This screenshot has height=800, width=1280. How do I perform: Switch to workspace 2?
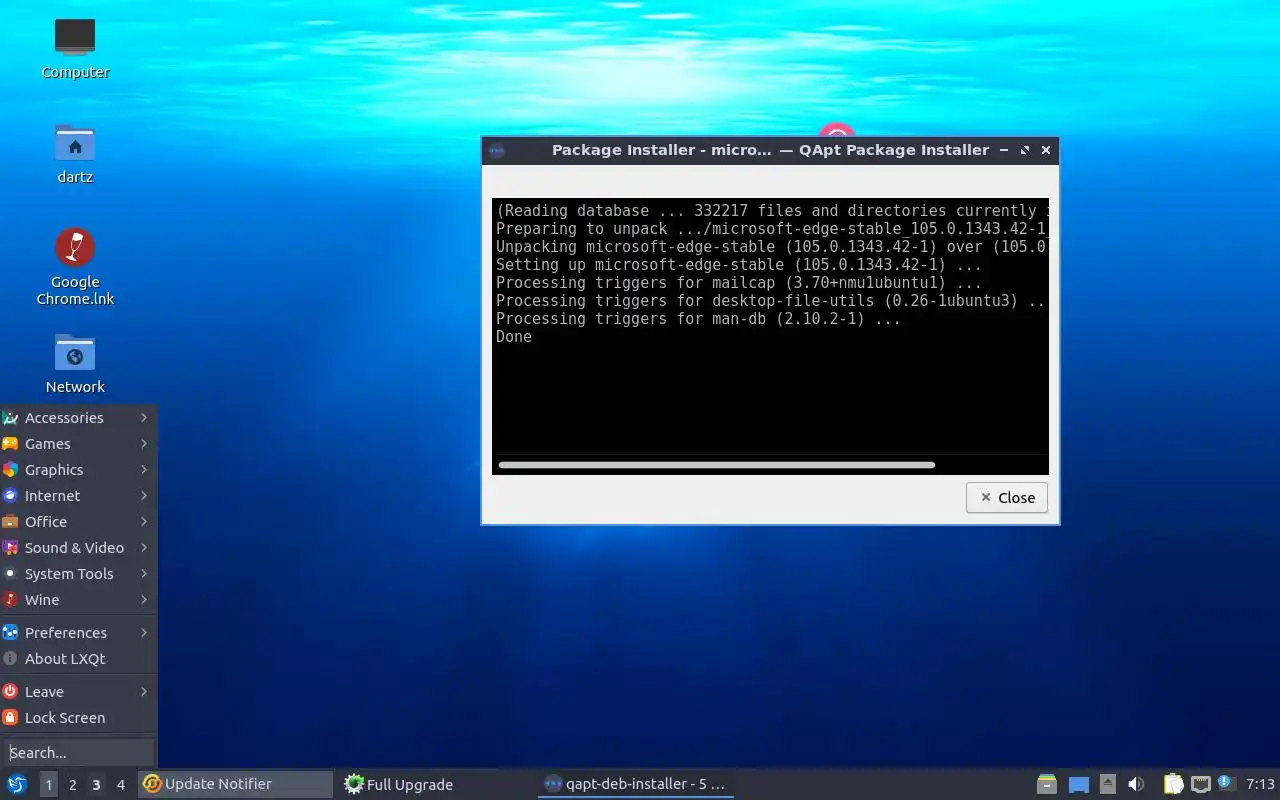pos(73,785)
